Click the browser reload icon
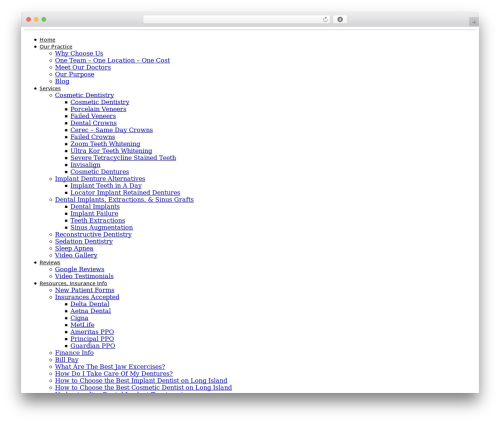This screenshot has height=423, width=500. click(x=325, y=20)
